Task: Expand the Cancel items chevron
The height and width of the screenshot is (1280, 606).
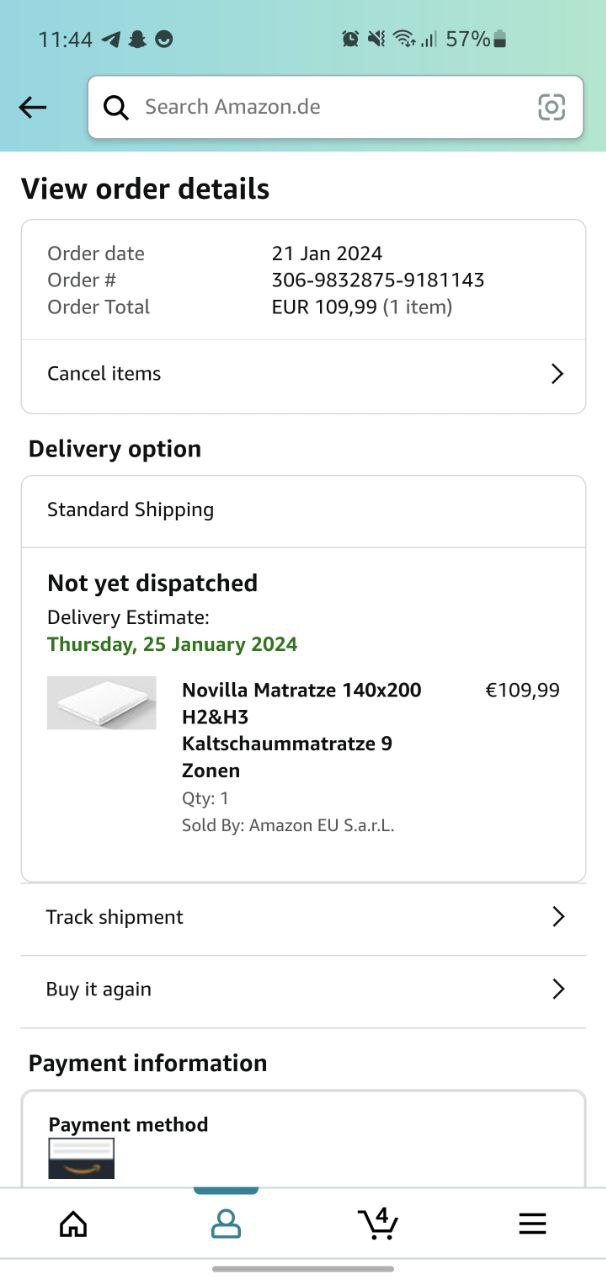Action: [557, 374]
